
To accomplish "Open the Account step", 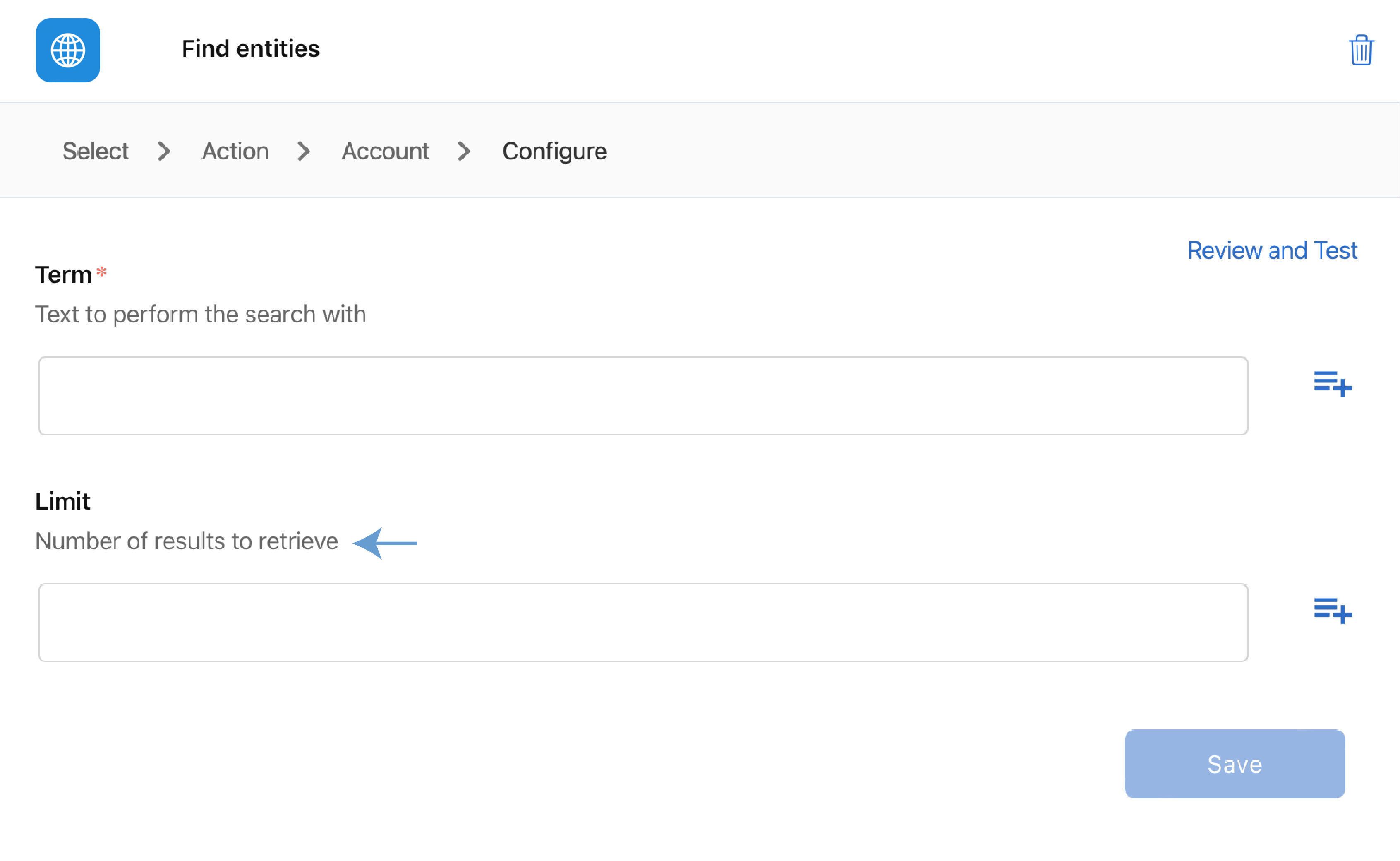I will point(385,151).
